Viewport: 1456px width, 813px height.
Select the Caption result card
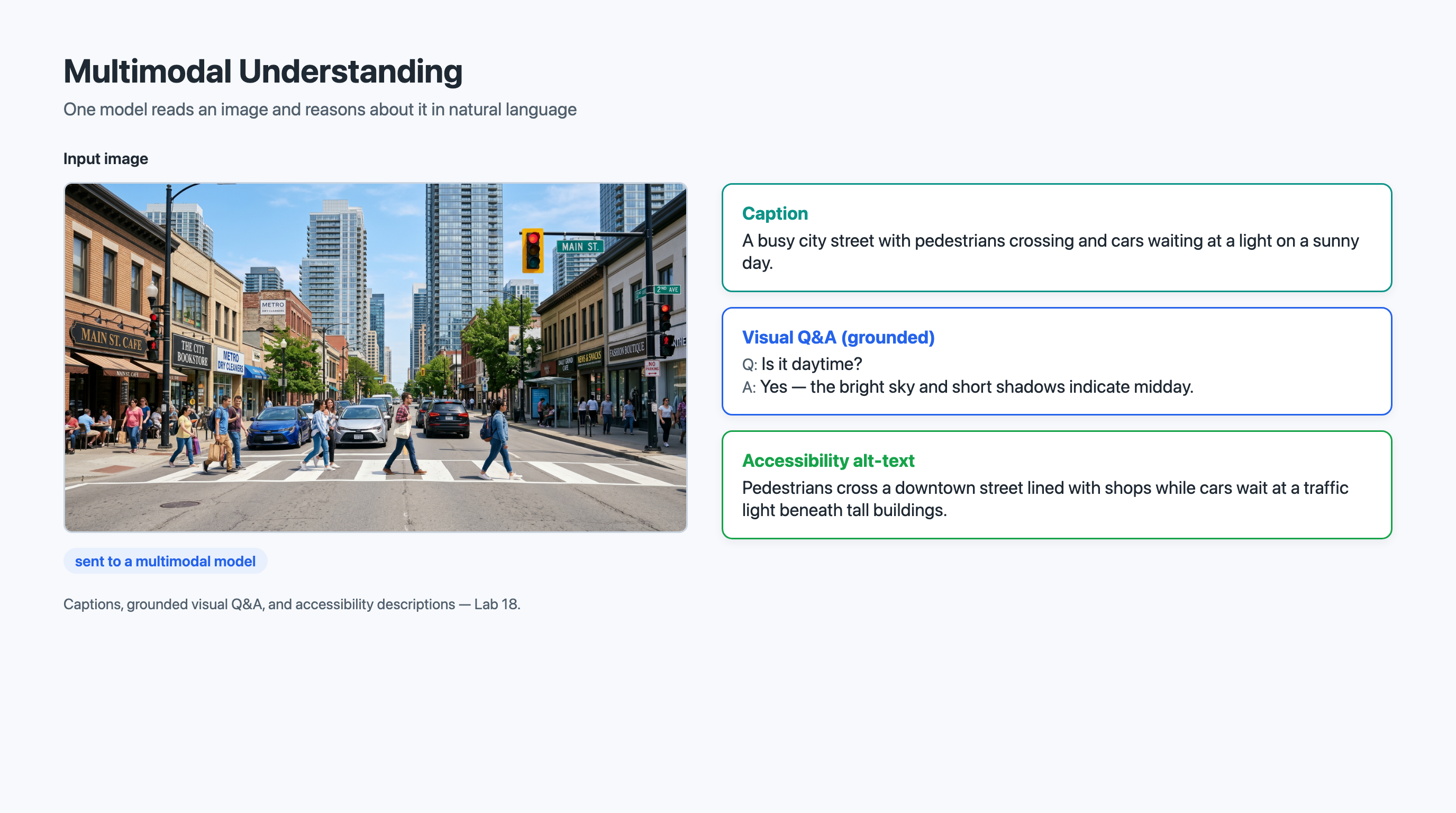point(1057,238)
